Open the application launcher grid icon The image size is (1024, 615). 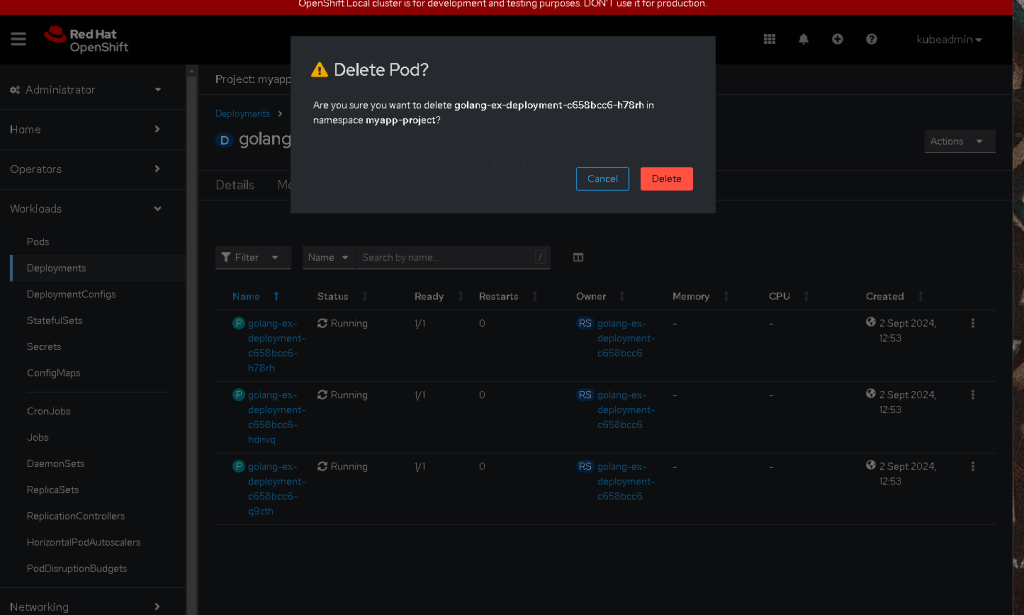tap(769, 39)
